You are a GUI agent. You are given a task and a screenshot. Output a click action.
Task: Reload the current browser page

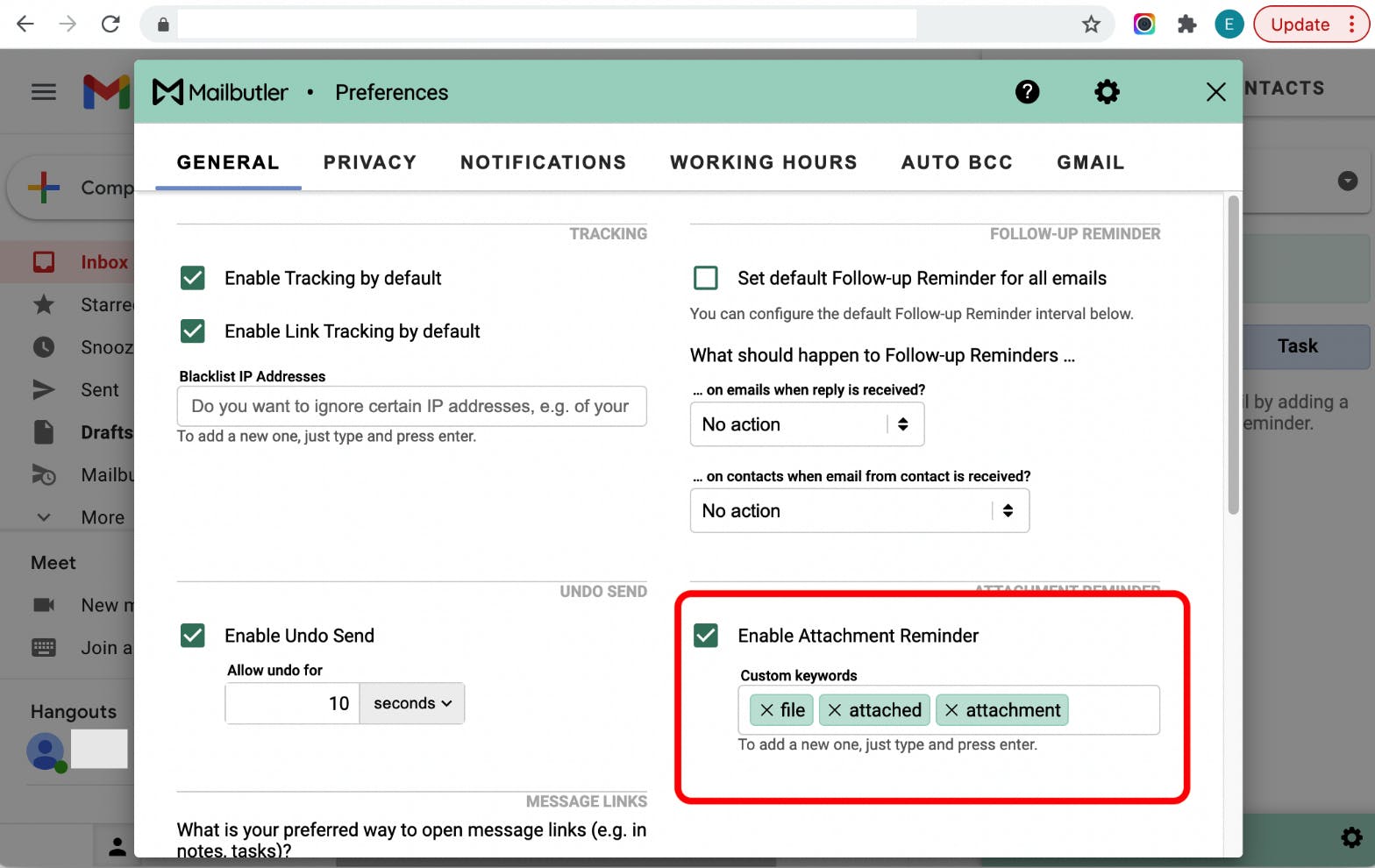(110, 25)
